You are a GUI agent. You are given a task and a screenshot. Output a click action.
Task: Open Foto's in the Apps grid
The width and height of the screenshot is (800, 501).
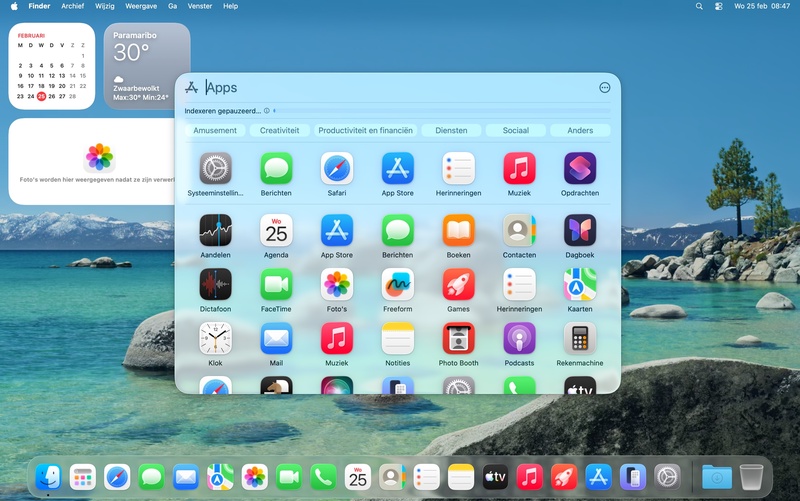(337, 284)
